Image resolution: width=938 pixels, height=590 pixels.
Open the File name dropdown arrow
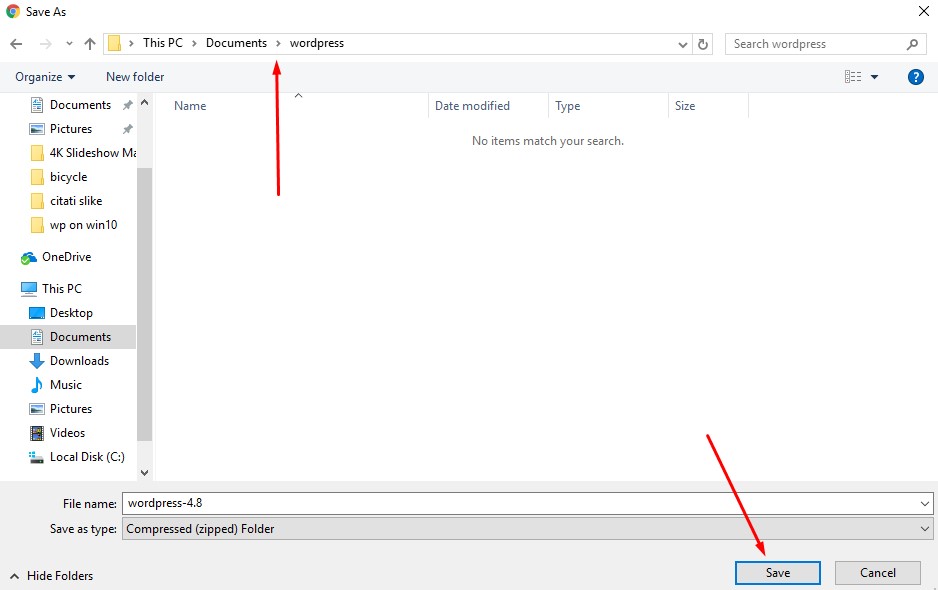(925, 504)
